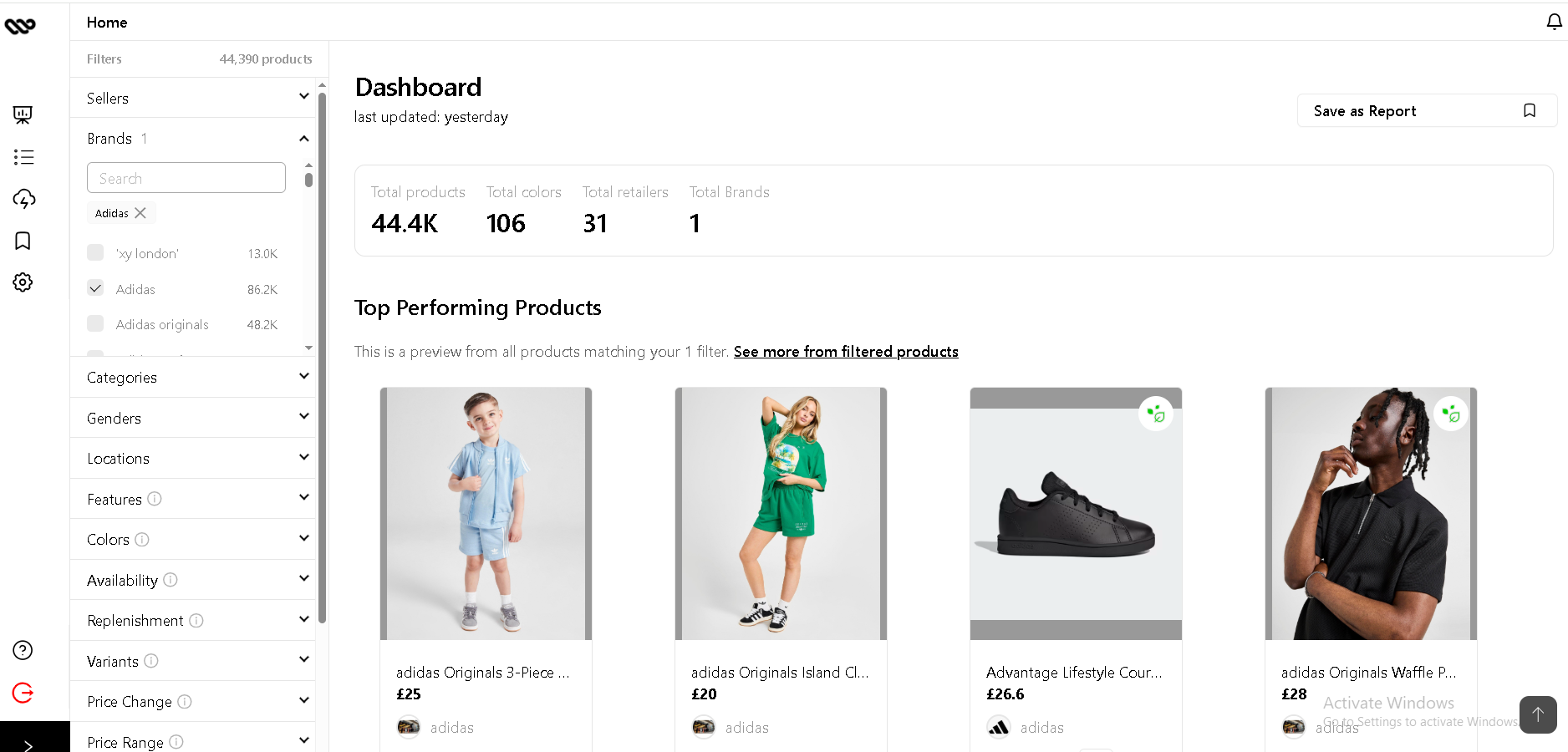Expand the sidebar with the arrow button
This screenshot has width=1568, height=752.
click(x=28, y=744)
